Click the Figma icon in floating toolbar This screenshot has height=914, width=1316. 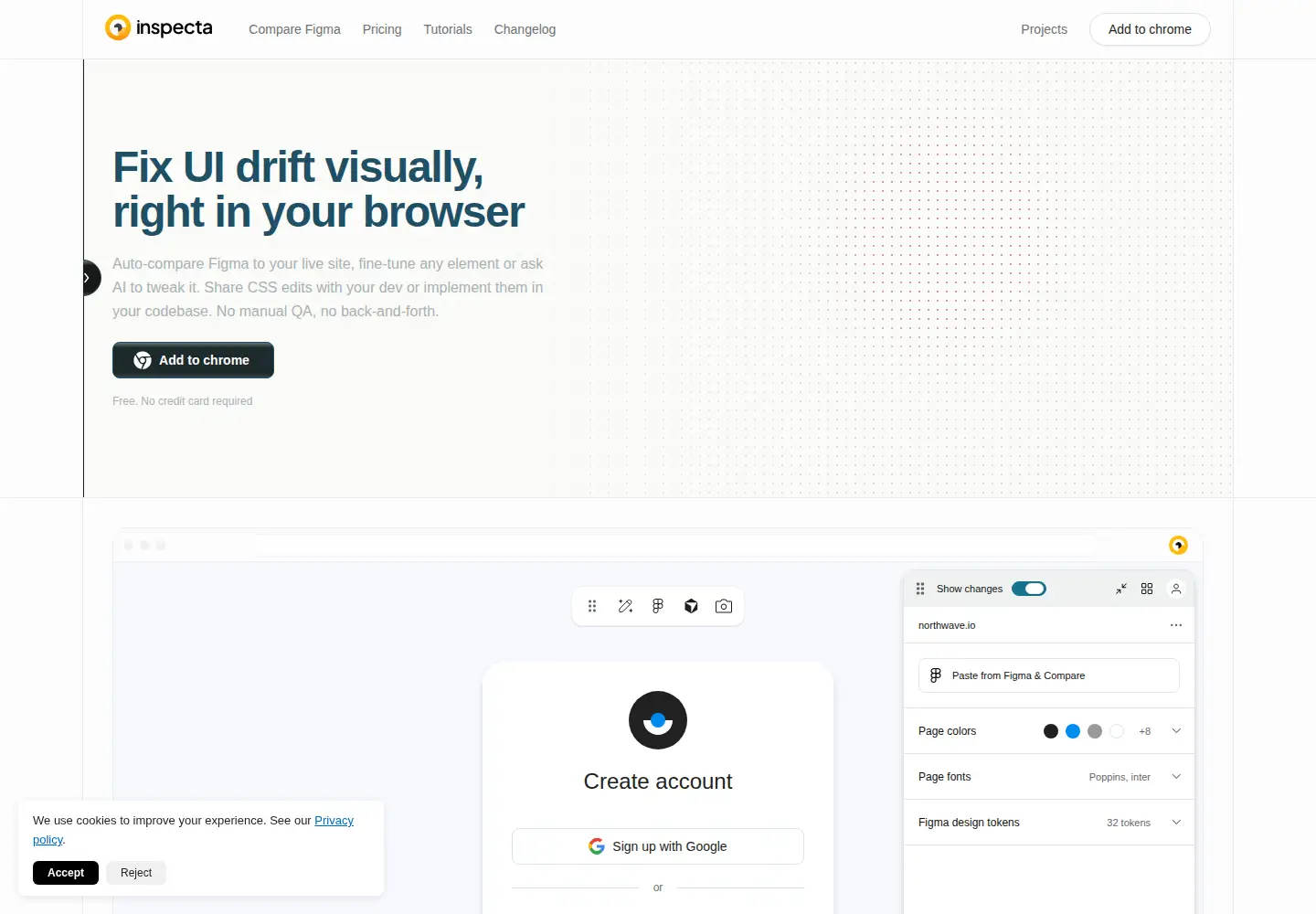click(x=658, y=606)
